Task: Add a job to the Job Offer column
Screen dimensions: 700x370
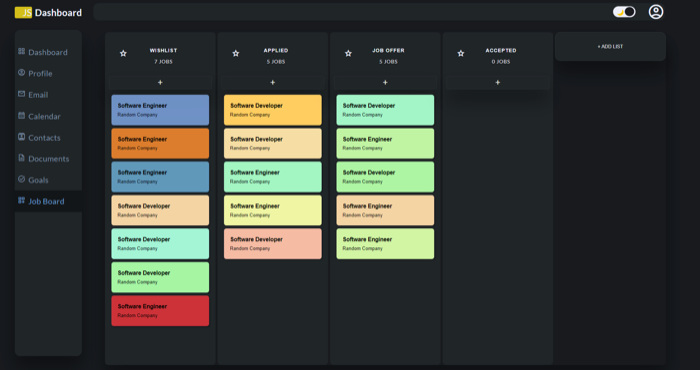Action: tap(385, 83)
